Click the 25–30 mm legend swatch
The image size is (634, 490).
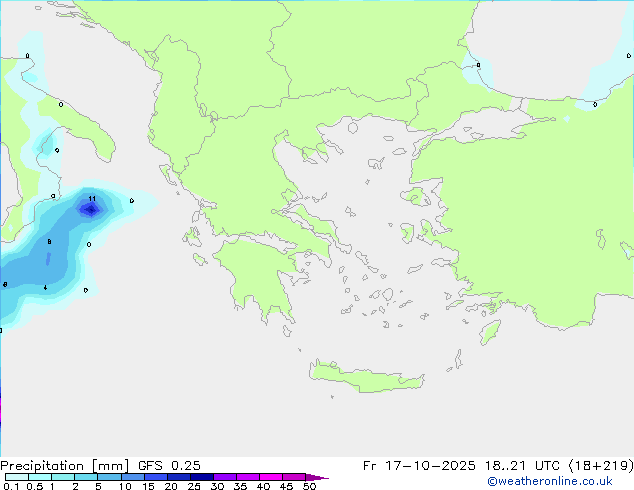pos(201,477)
